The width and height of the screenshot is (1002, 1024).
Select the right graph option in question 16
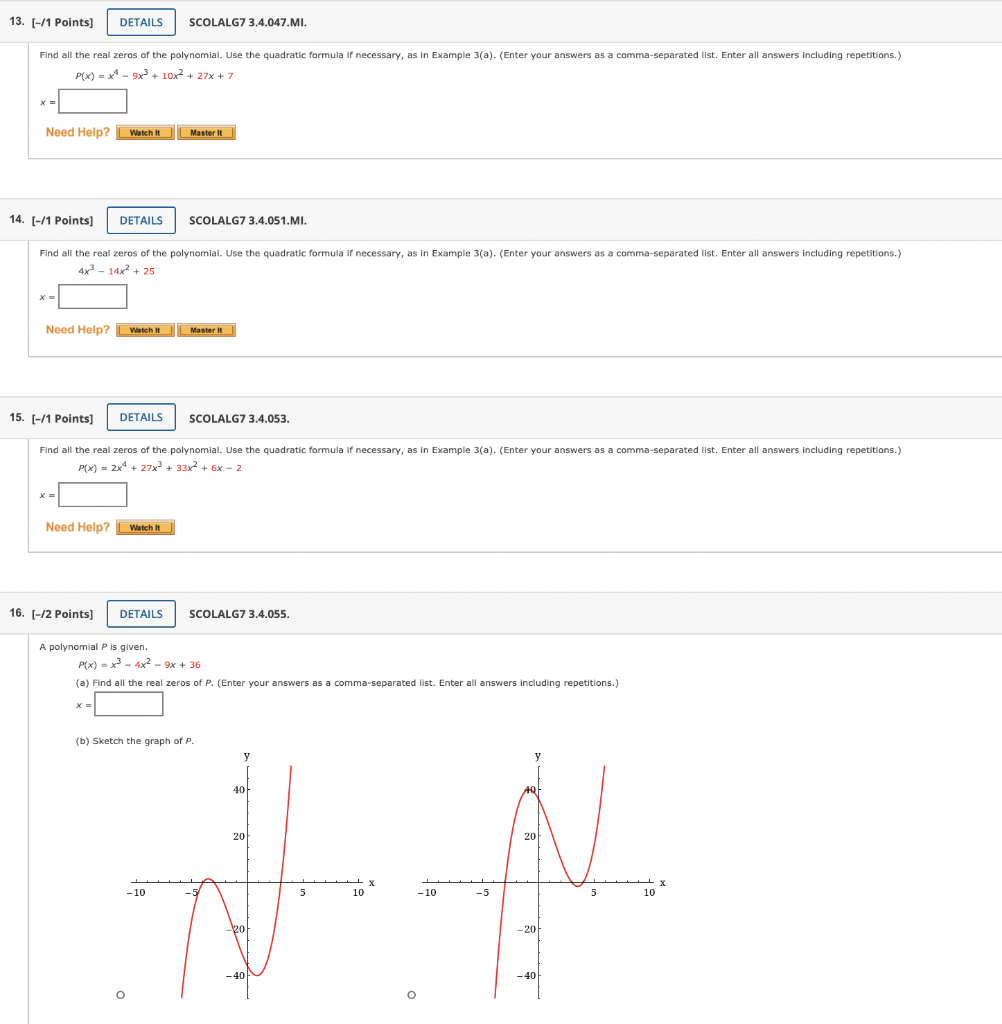pyautogui.click(x=410, y=994)
